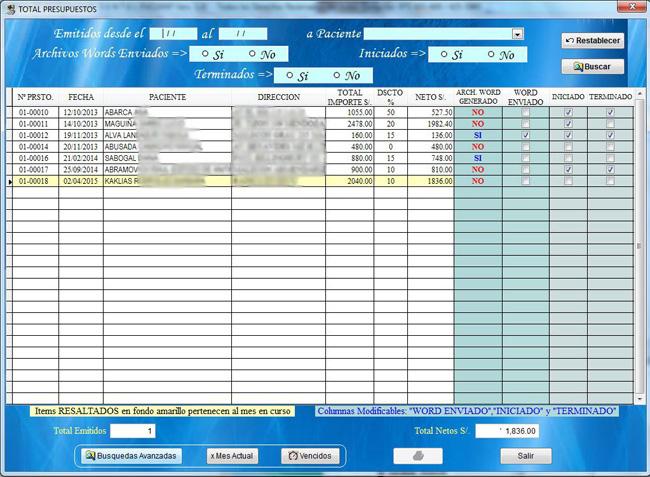Click date cell 12/10/2013
650x477 pixels.
coord(81,112)
